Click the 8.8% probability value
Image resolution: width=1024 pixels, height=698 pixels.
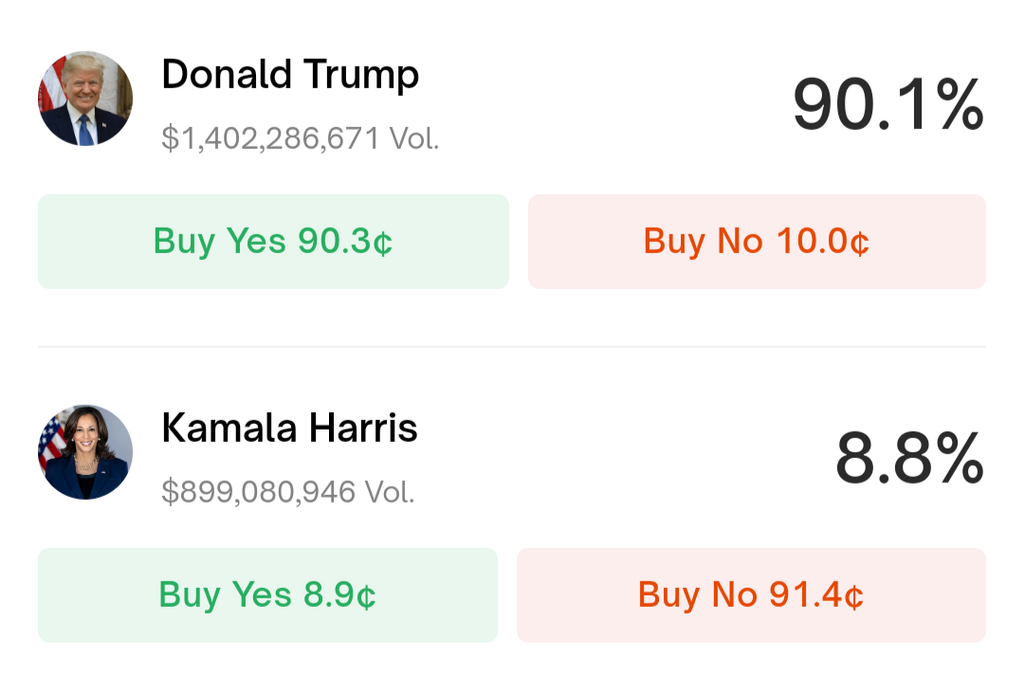click(x=909, y=458)
